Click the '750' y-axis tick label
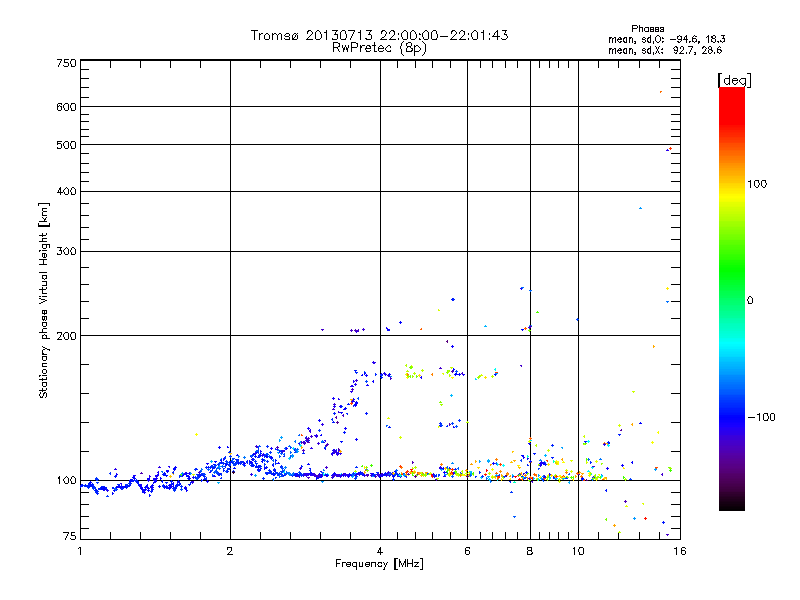This screenshot has width=800, height=600. coord(67,63)
